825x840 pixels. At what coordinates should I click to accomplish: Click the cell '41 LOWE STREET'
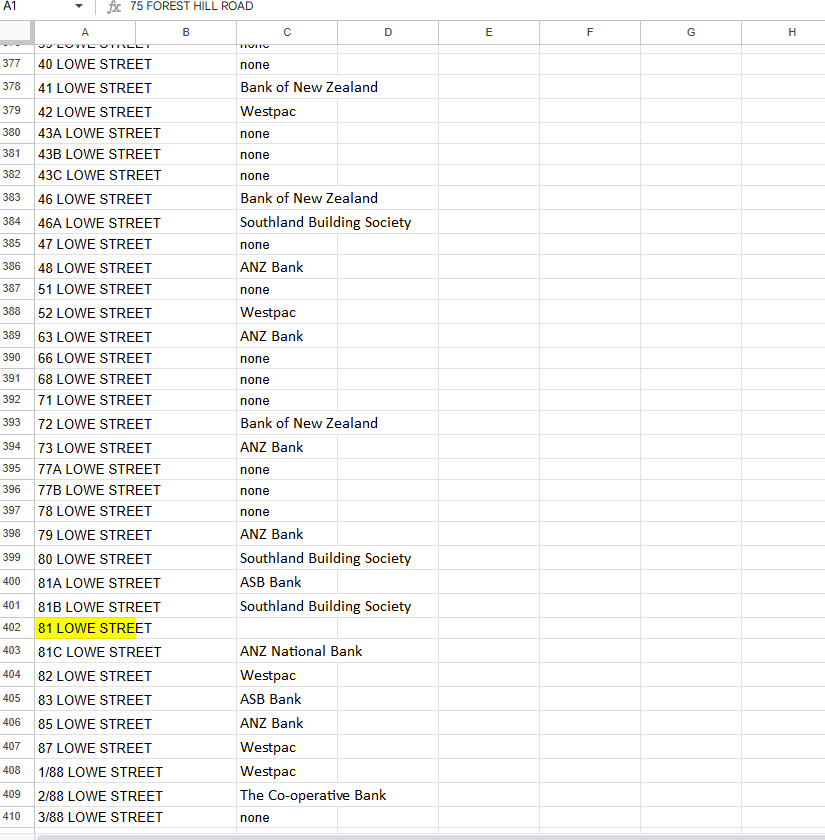point(85,87)
